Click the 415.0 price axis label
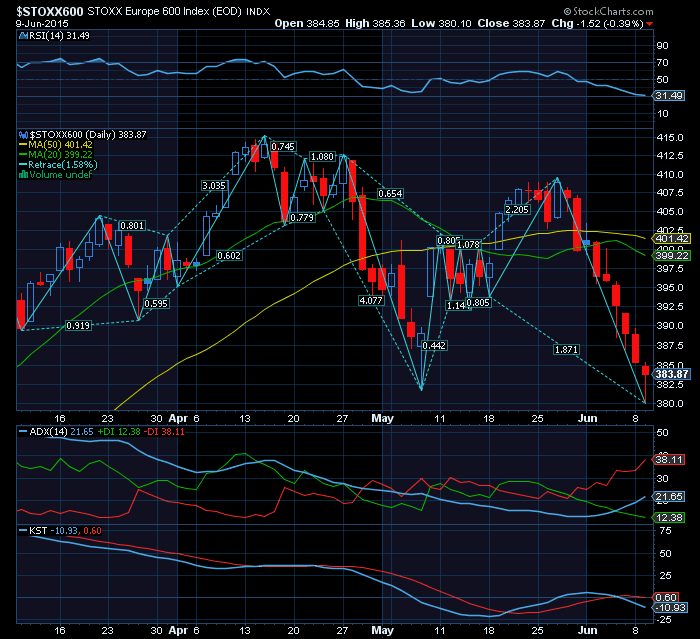Screen dimensions: 700x639 pos(670,138)
